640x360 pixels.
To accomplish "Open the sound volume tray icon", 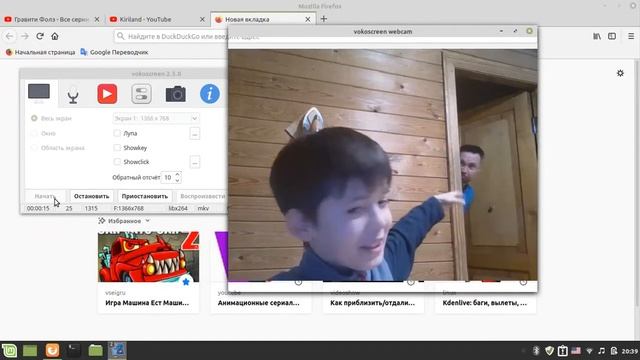I will tap(602, 351).
